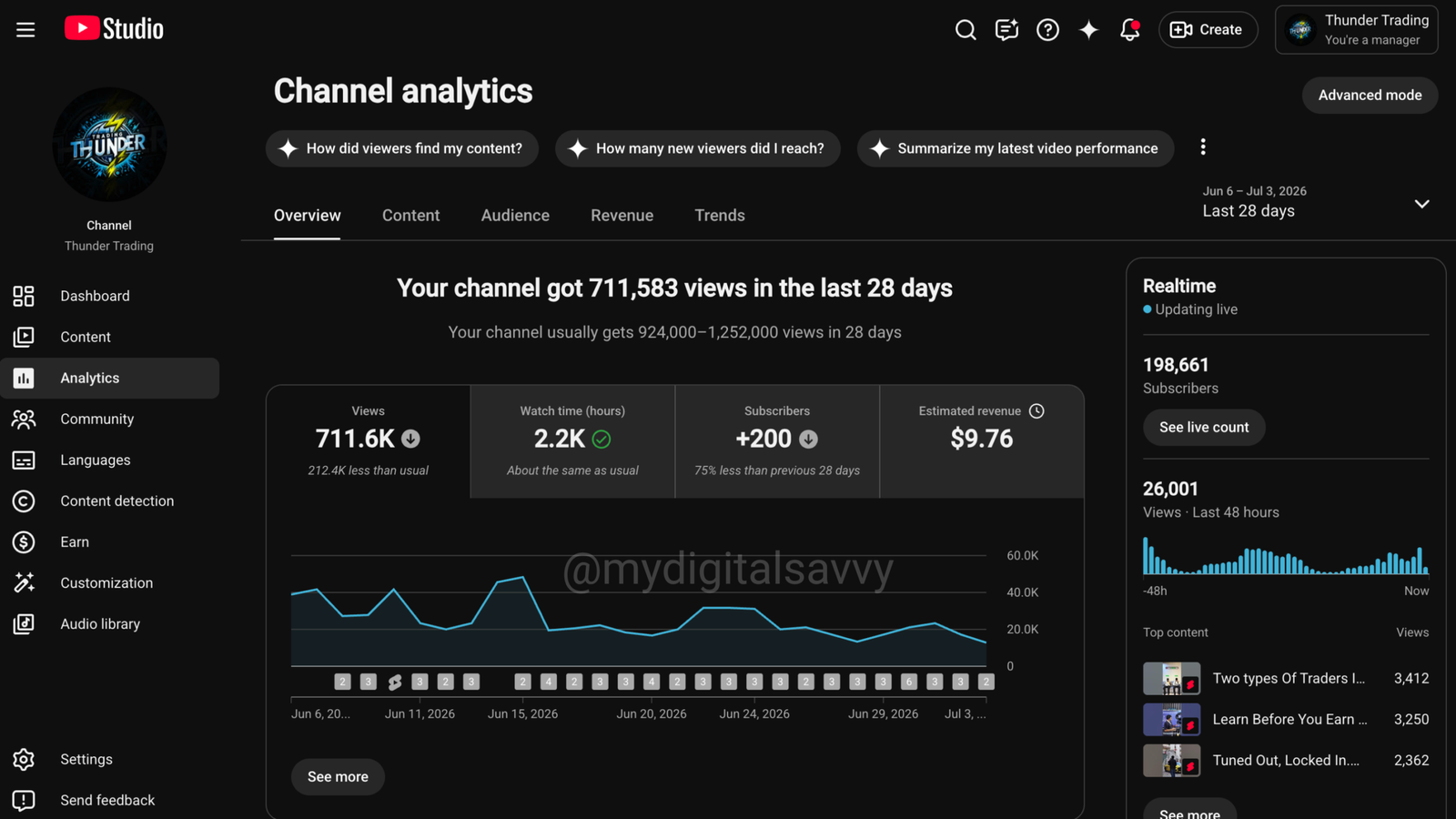Click the timeline marker labeled 6
The height and width of the screenshot is (819, 1456).
[x=908, y=682]
